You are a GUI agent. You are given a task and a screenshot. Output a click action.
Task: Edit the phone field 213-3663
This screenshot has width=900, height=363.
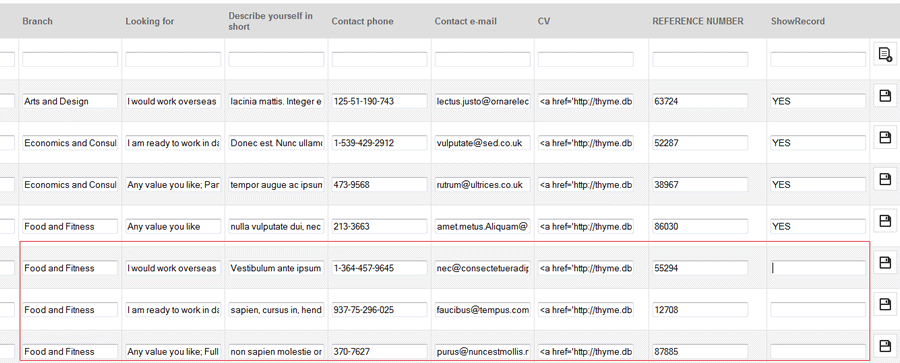379,226
